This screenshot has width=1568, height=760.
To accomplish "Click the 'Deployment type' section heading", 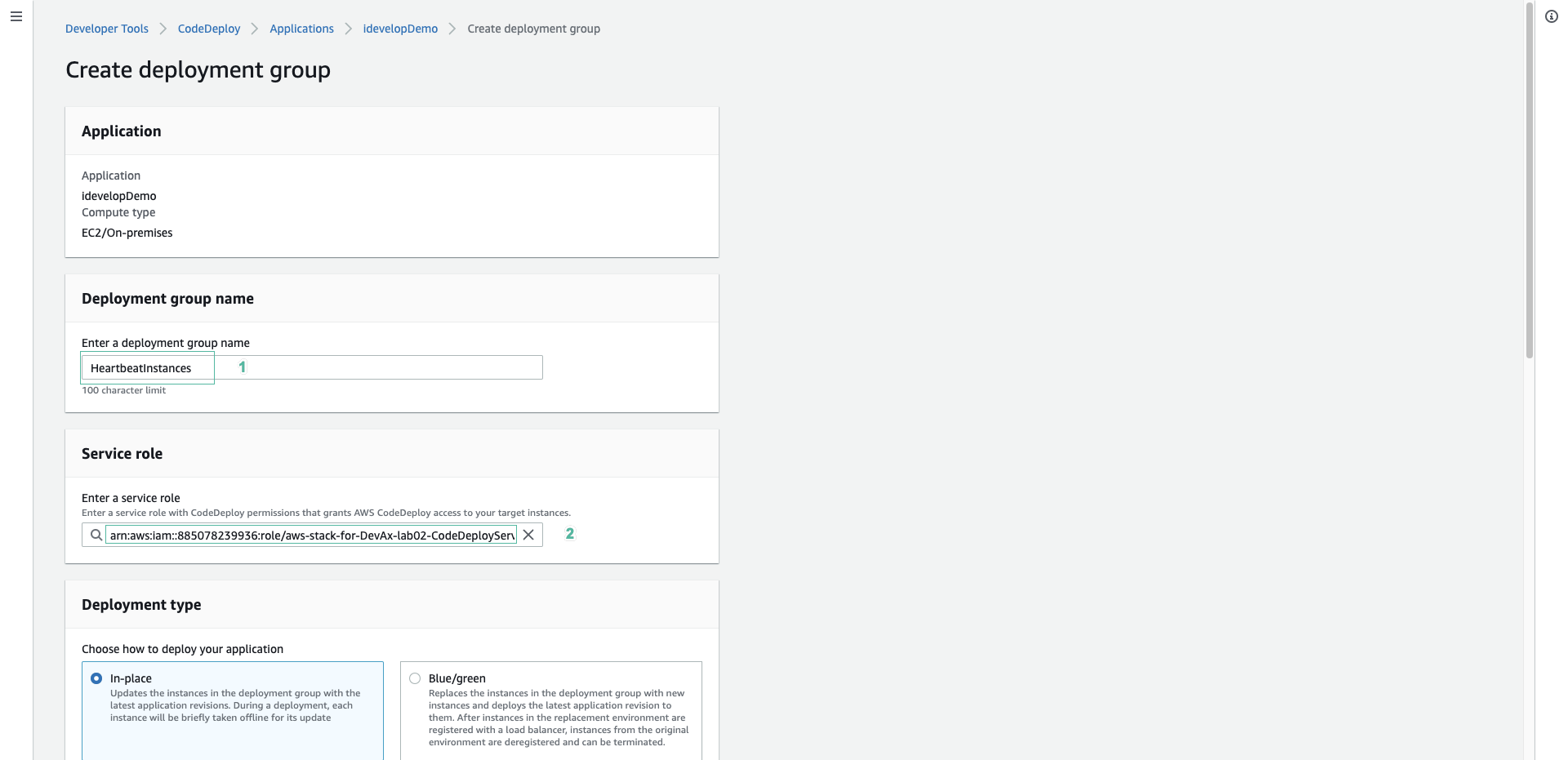I will pos(141,605).
